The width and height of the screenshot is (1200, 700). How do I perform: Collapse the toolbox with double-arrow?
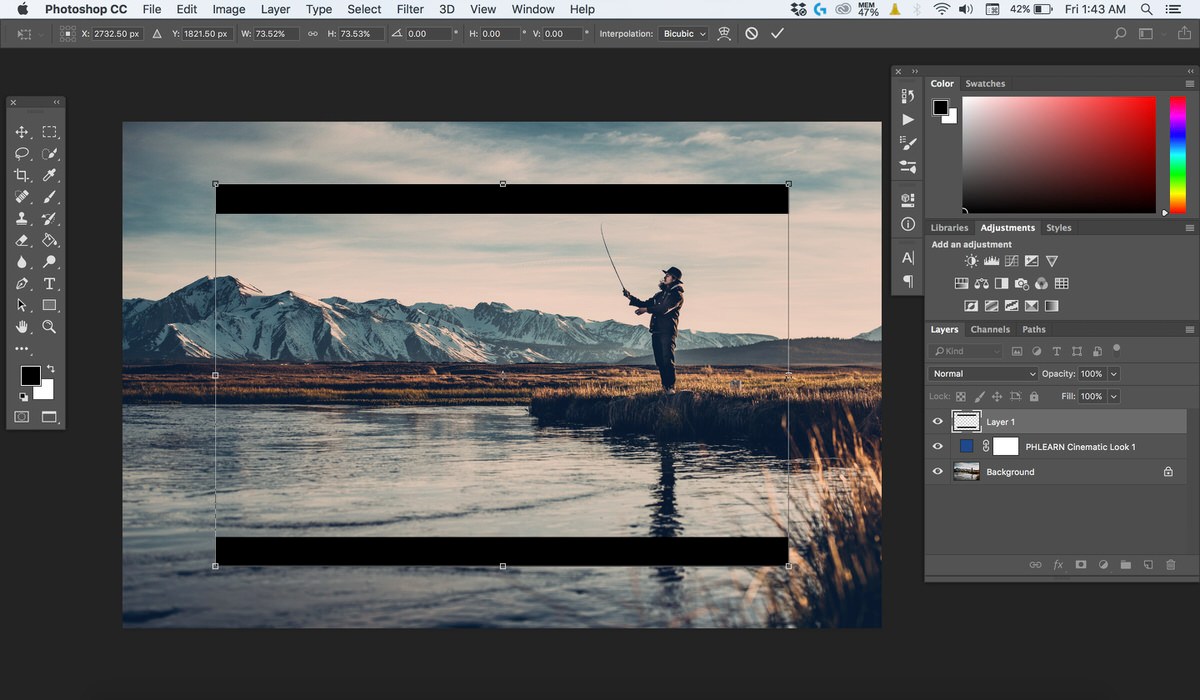[56, 102]
